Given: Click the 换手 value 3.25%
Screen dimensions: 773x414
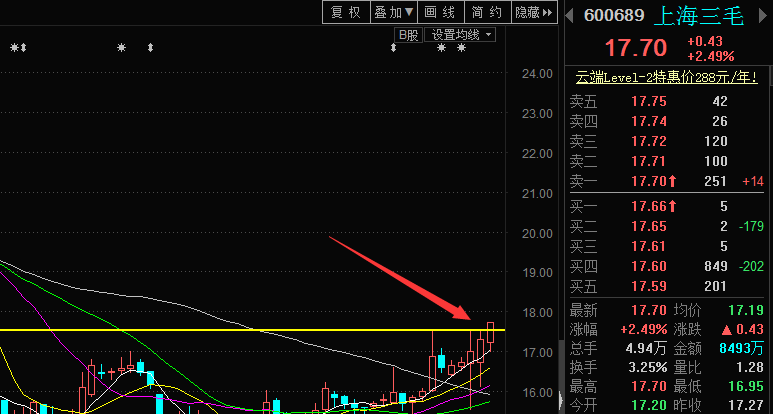Looking at the screenshot, I should coord(646,367).
